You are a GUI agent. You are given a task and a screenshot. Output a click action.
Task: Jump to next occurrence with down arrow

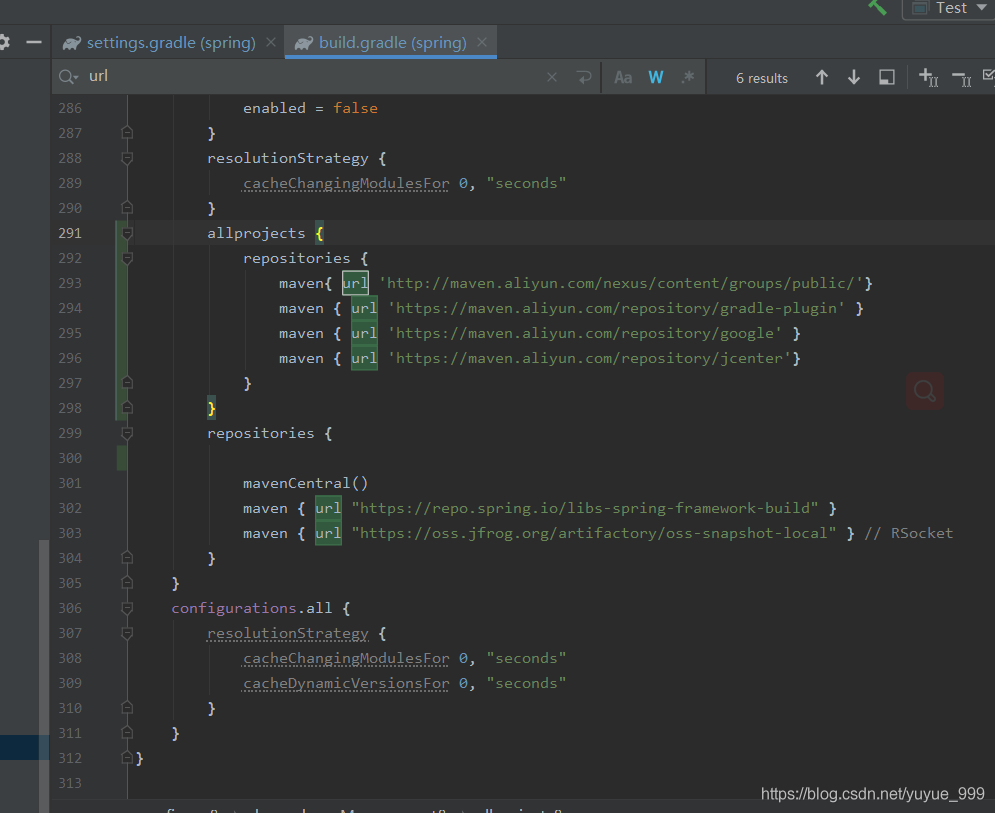click(854, 77)
